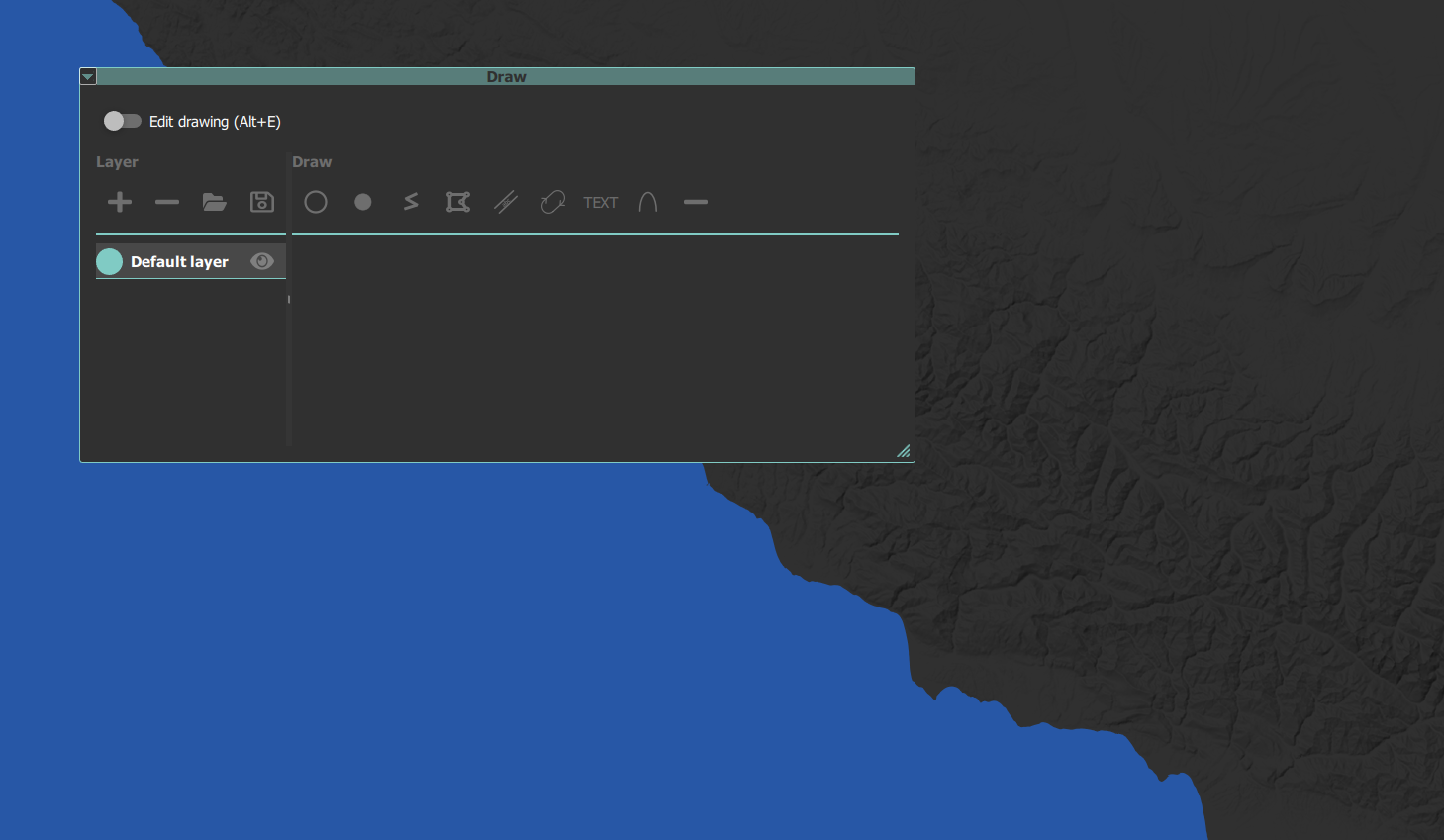The height and width of the screenshot is (840, 1444).
Task: Select the ellipse with rotation arrows tool
Action: (553, 202)
